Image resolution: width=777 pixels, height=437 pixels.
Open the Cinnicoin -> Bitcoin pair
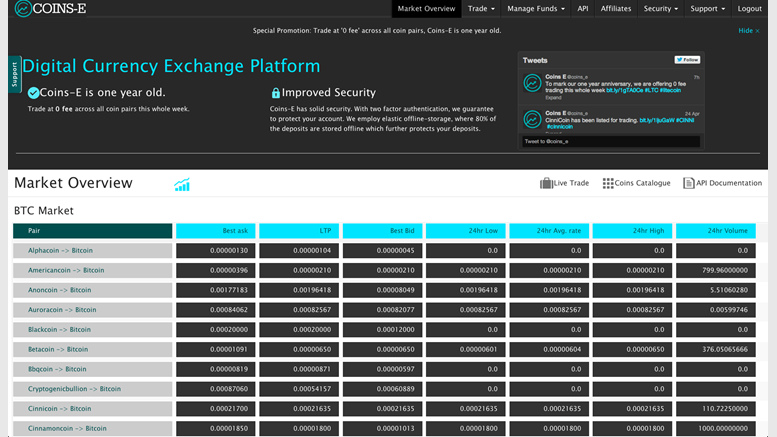(59, 409)
